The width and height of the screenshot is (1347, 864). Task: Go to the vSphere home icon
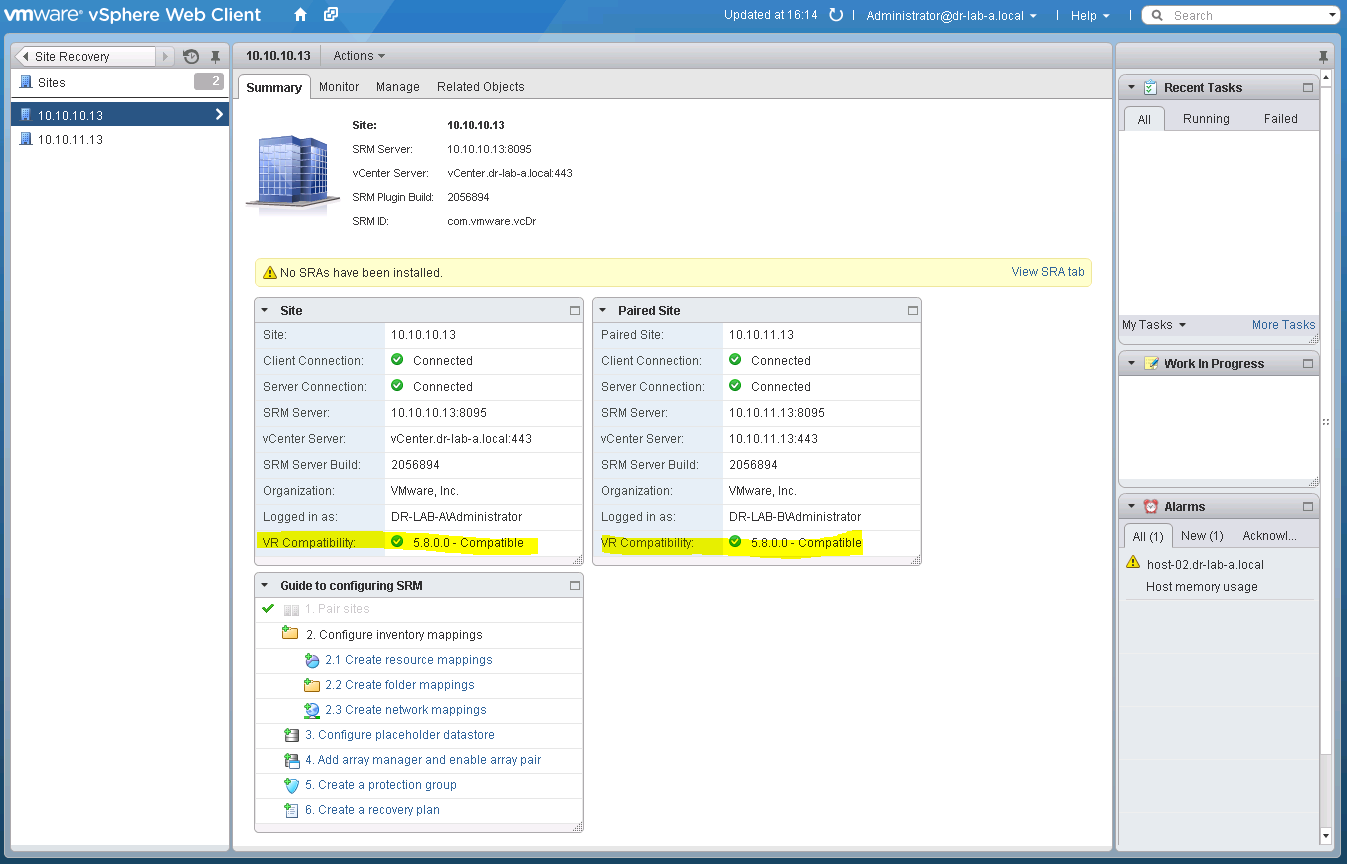point(300,15)
